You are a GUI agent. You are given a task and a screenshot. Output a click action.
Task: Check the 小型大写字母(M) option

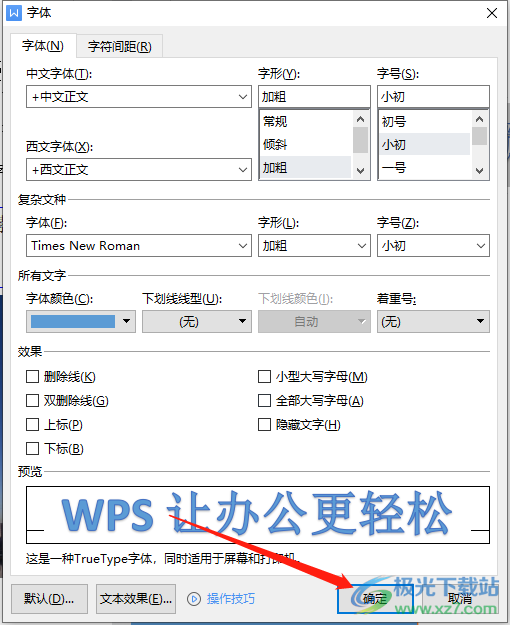[264, 377]
